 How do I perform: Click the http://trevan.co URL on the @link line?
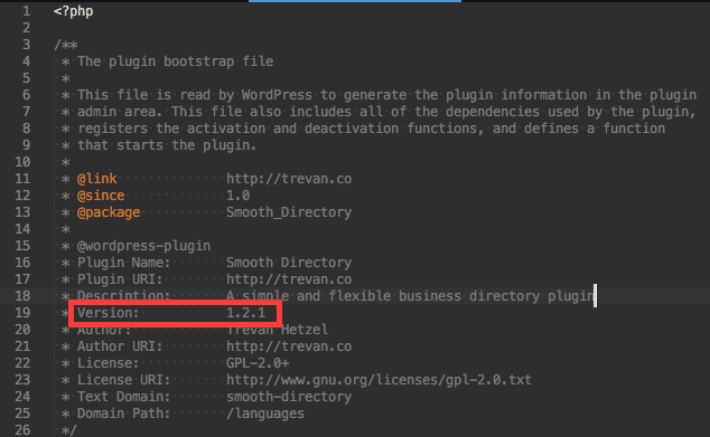(x=289, y=178)
